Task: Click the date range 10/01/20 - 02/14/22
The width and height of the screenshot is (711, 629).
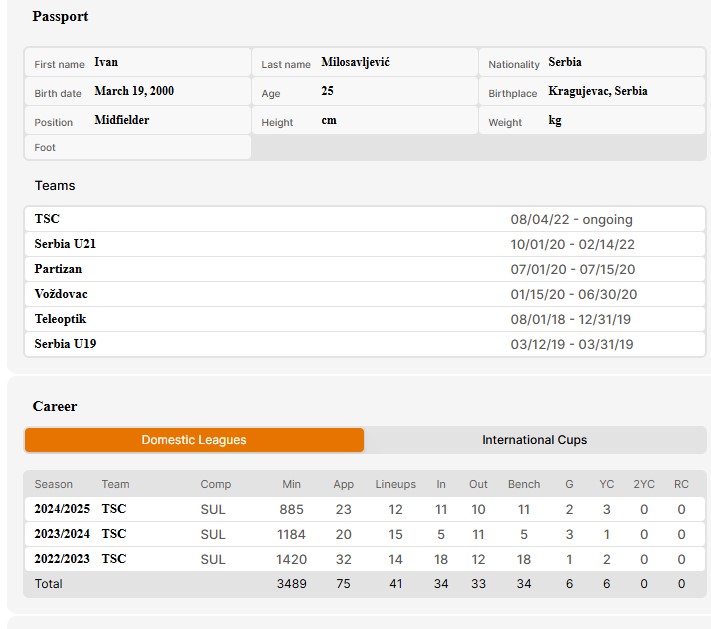Action: (573, 244)
